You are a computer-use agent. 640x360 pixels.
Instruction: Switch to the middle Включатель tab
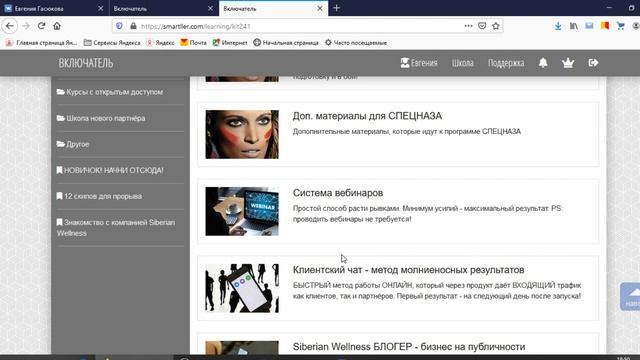pos(164,8)
